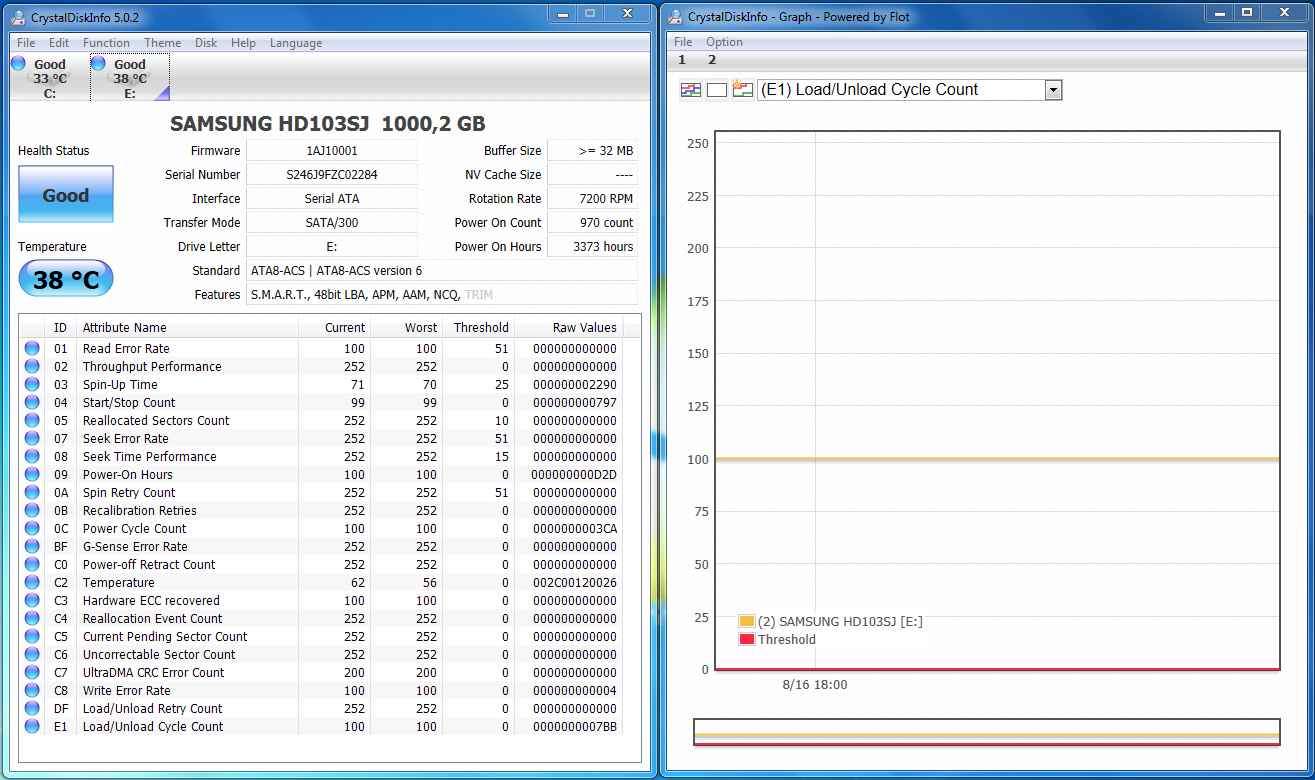Click the Raw Values column header
1315x780 pixels.
568,327
